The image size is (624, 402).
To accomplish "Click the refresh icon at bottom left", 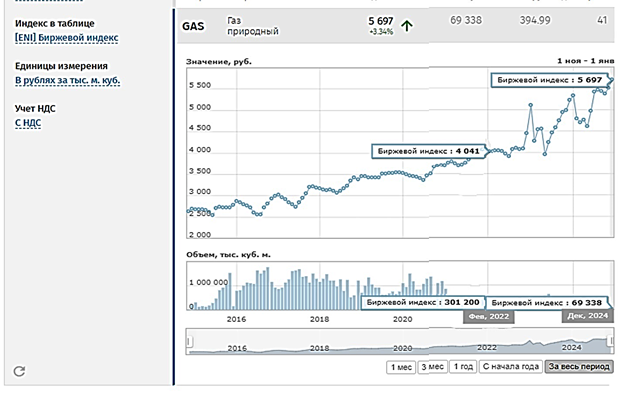I will (18, 371).
